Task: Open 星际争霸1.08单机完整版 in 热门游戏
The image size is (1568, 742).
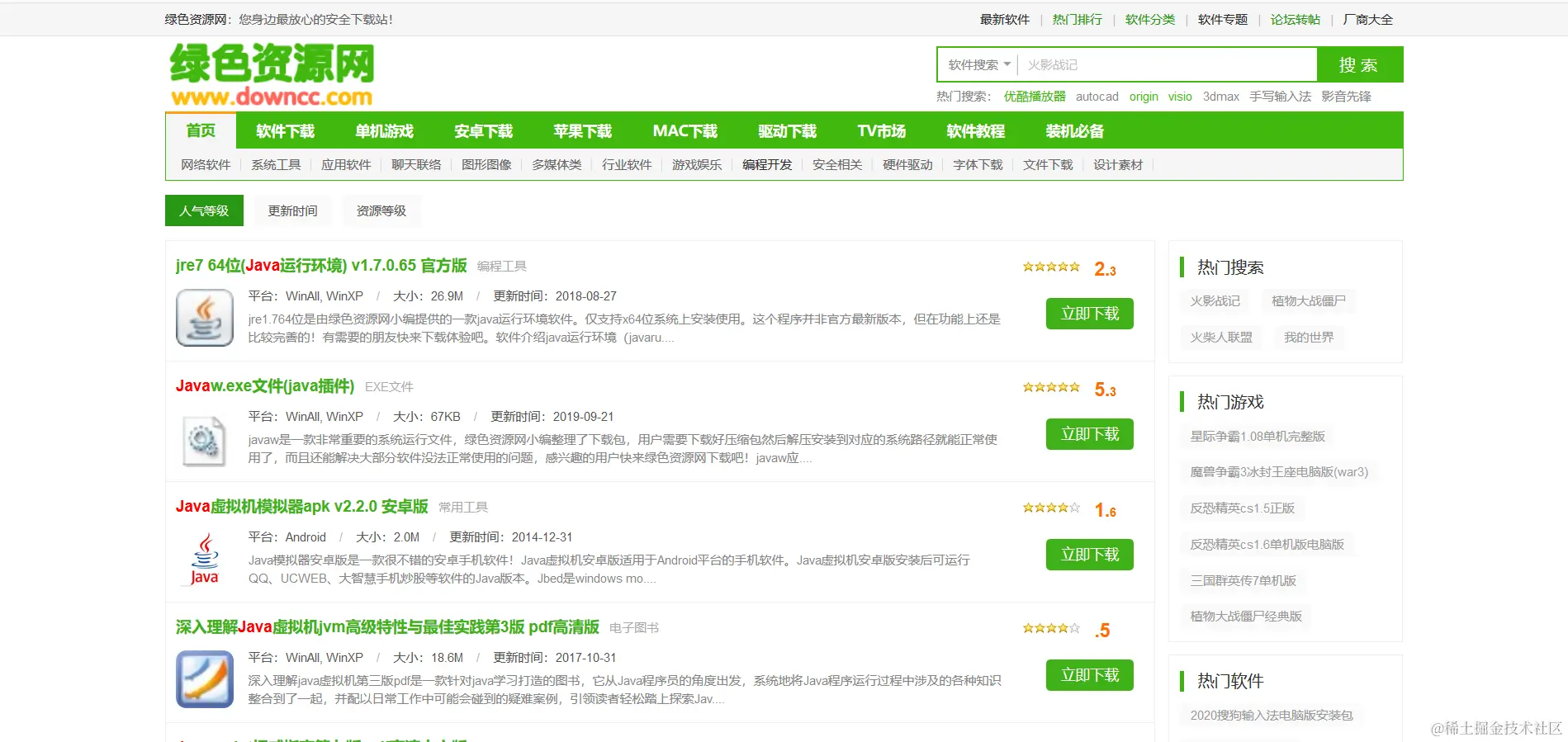Action: click(x=1258, y=436)
